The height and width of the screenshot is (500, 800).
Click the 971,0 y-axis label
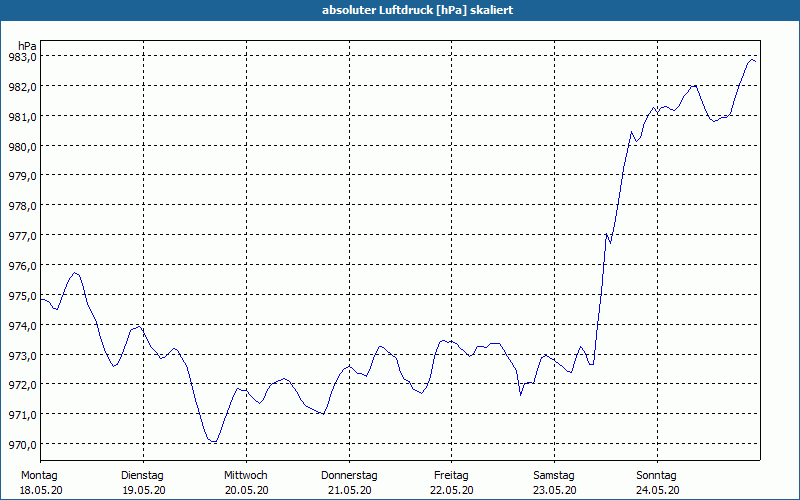click(22, 415)
